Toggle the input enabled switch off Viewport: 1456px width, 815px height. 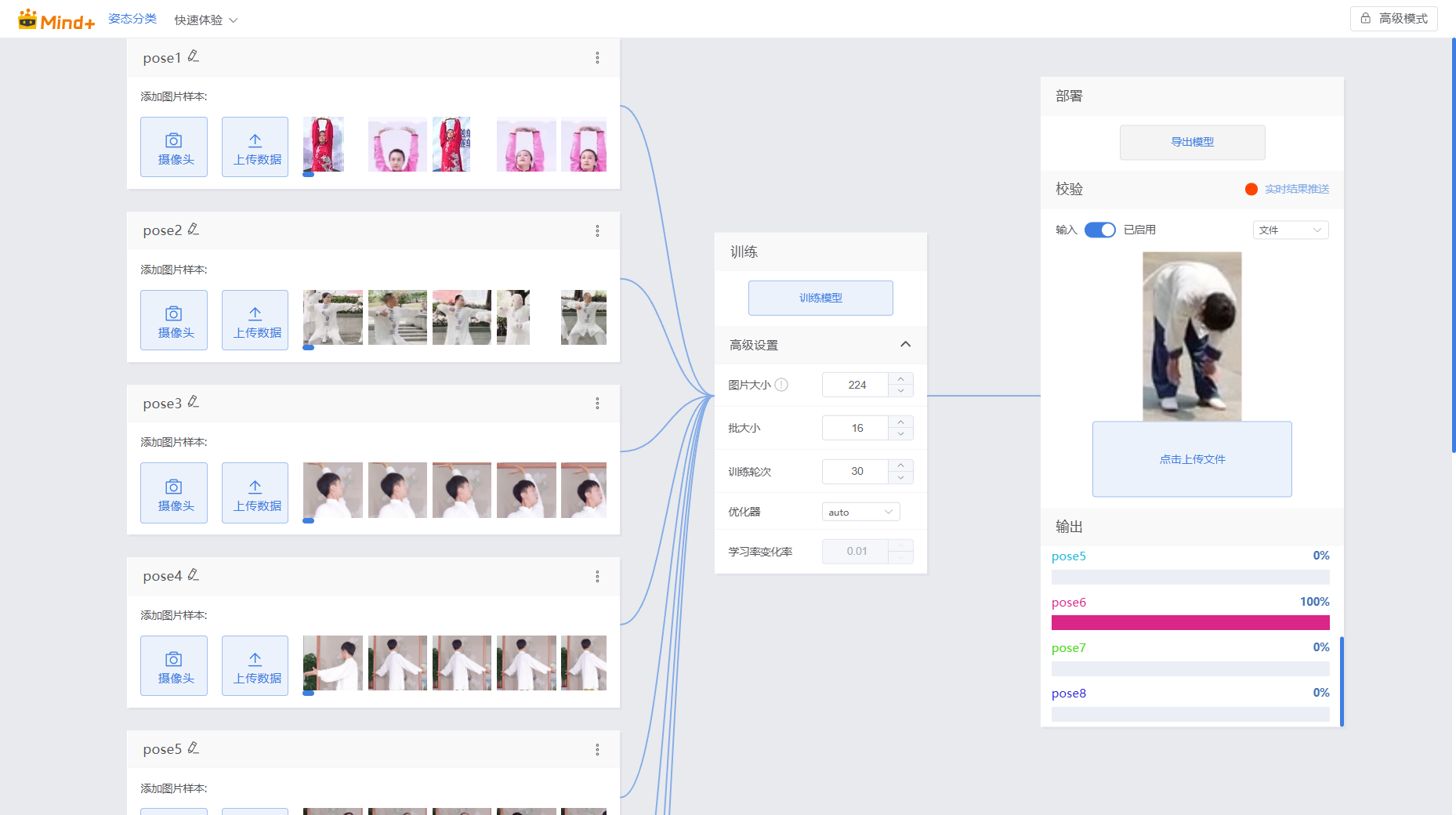1099,230
